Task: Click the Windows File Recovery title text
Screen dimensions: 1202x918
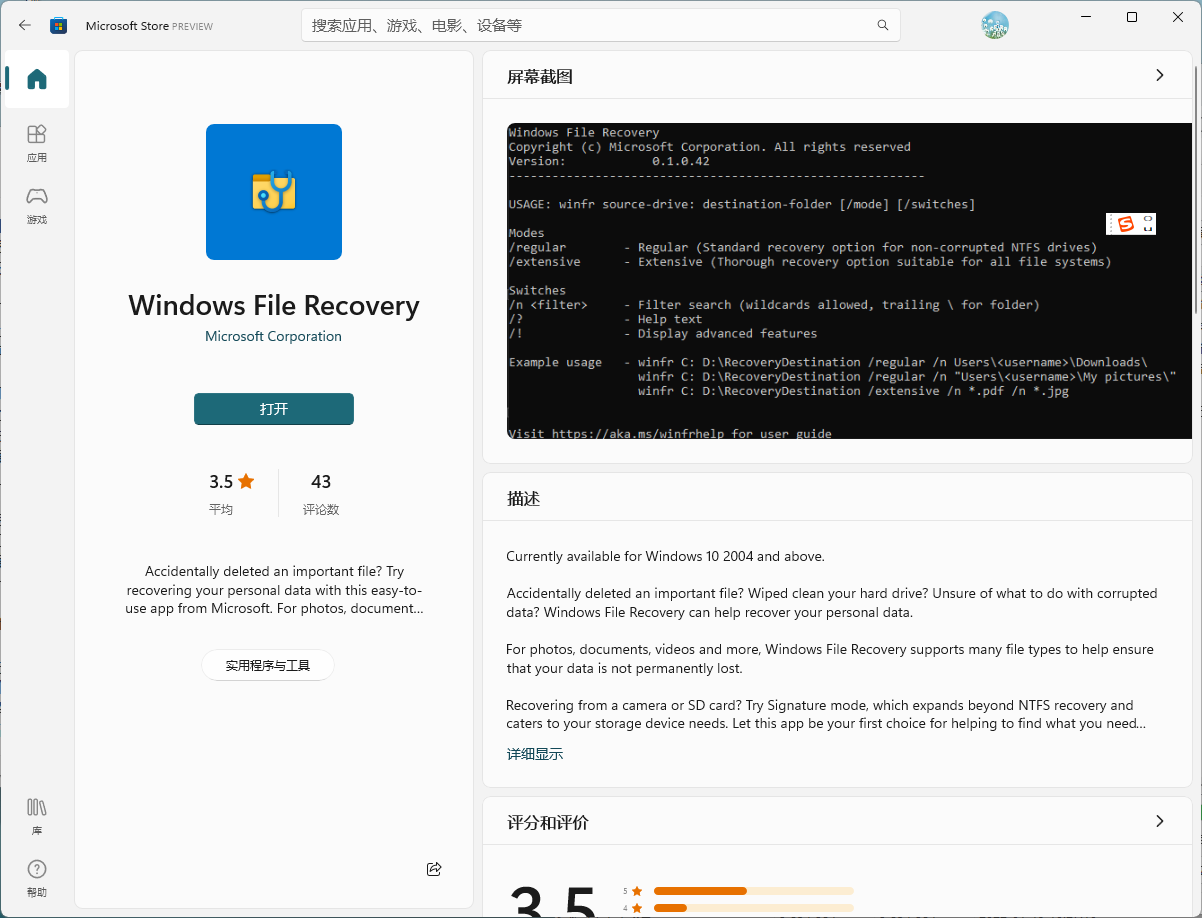Action: [x=274, y=305]
